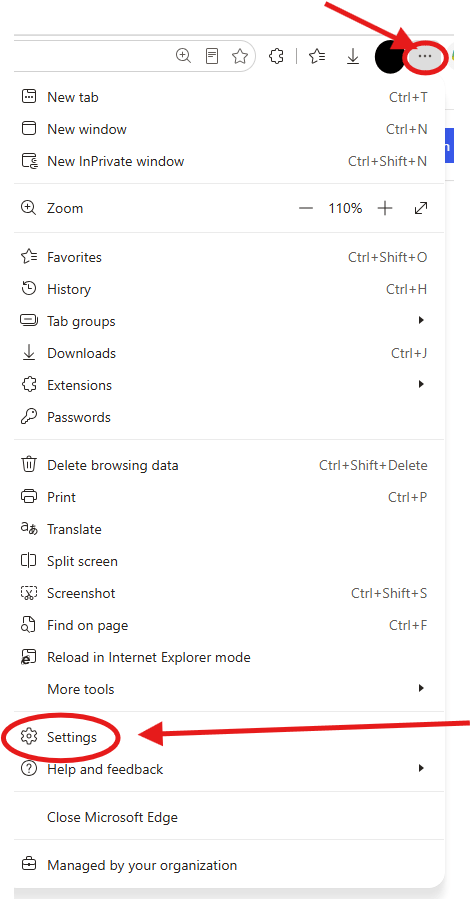Viewport: 470px width, 899px height.
Task: Open the Favorites list toolbar icon
Action: [317, 56]
